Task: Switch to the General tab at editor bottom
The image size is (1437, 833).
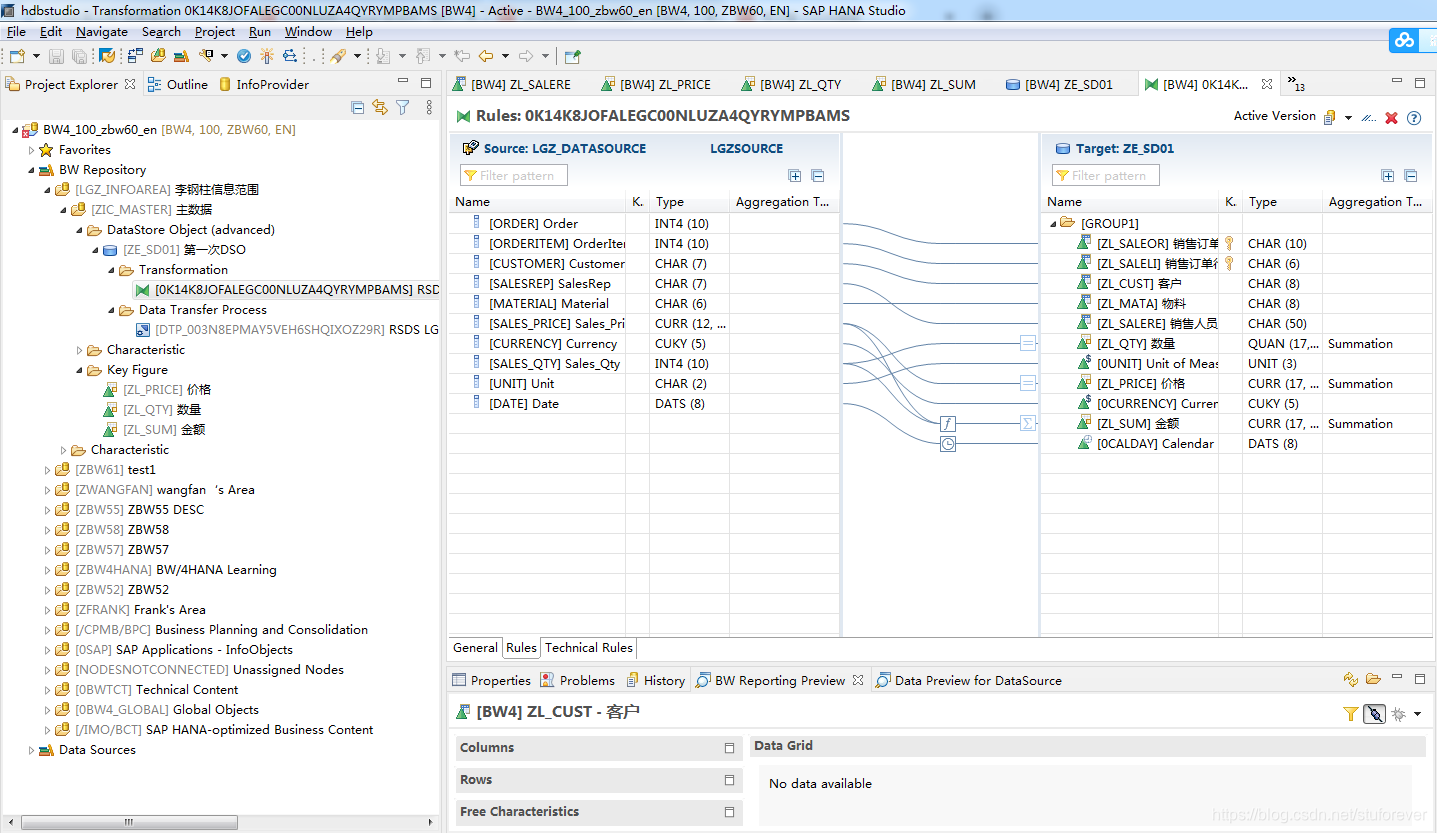Action: 475,648
